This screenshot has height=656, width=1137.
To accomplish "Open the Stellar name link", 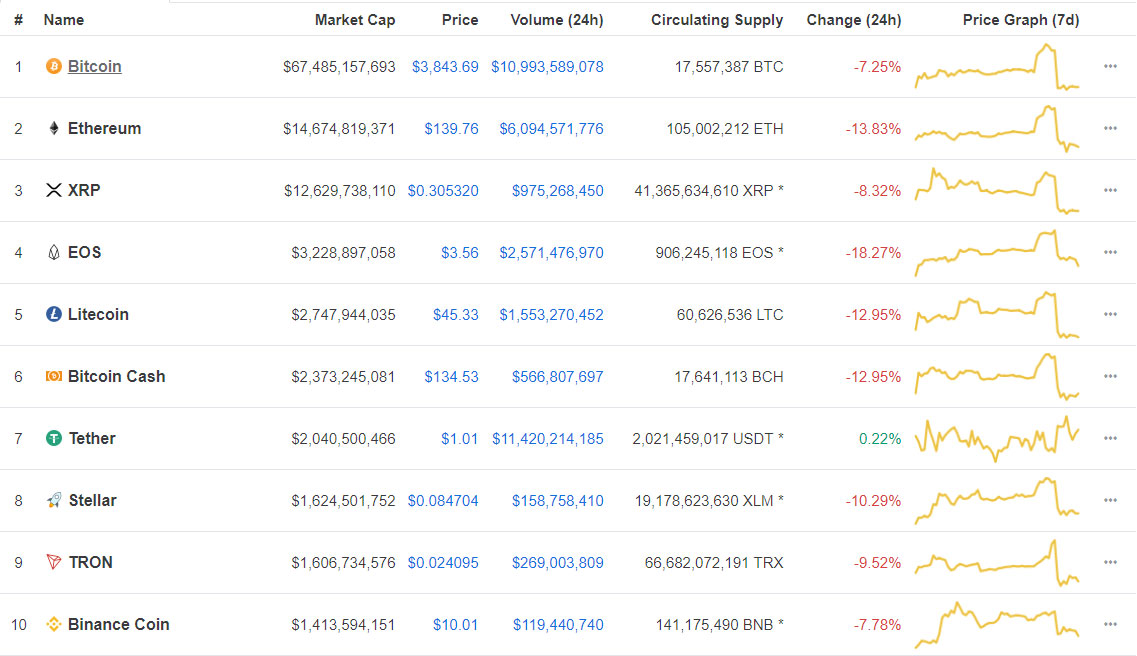I will pyautogui.click(x=93, y=500).
